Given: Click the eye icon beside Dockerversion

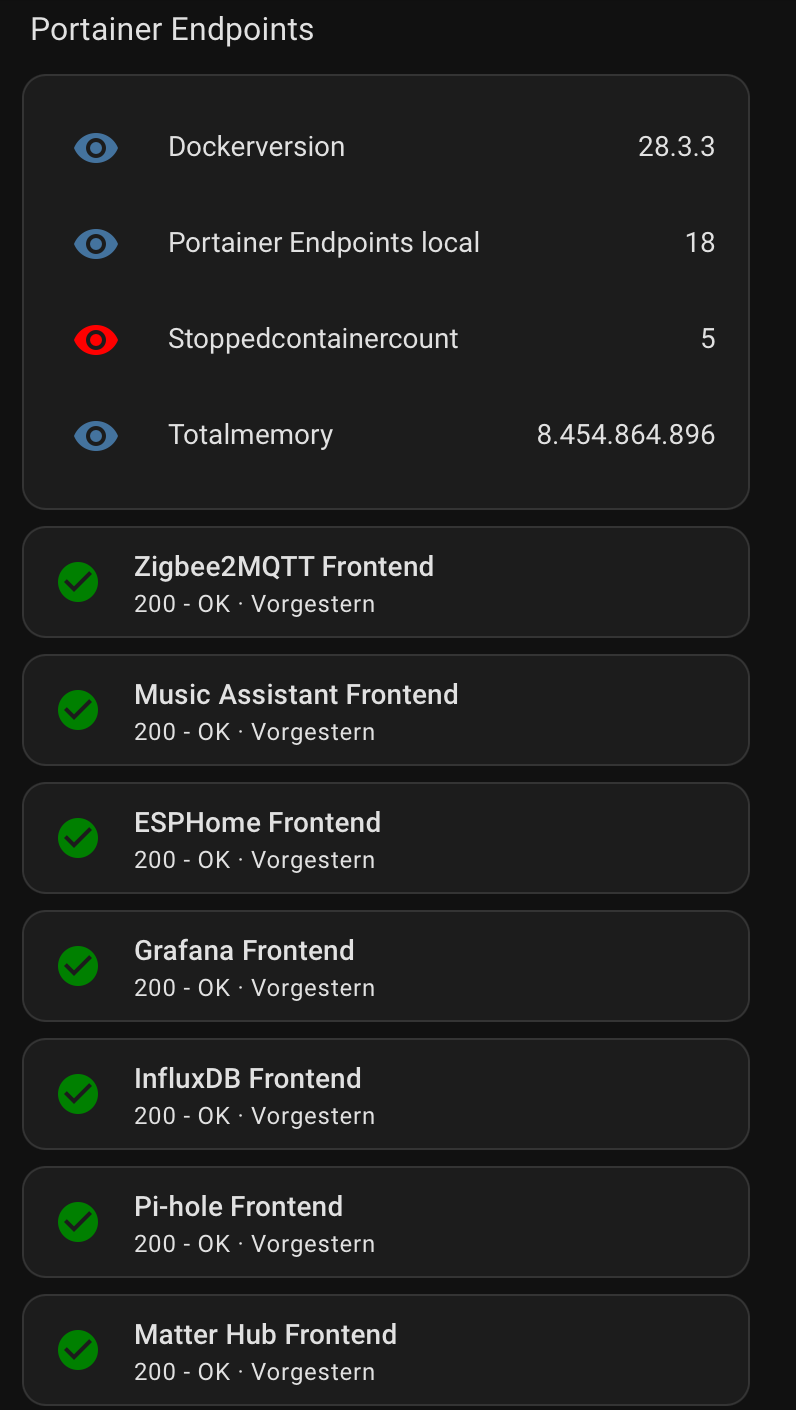Looking at the screenshot, I should (96, 148).
